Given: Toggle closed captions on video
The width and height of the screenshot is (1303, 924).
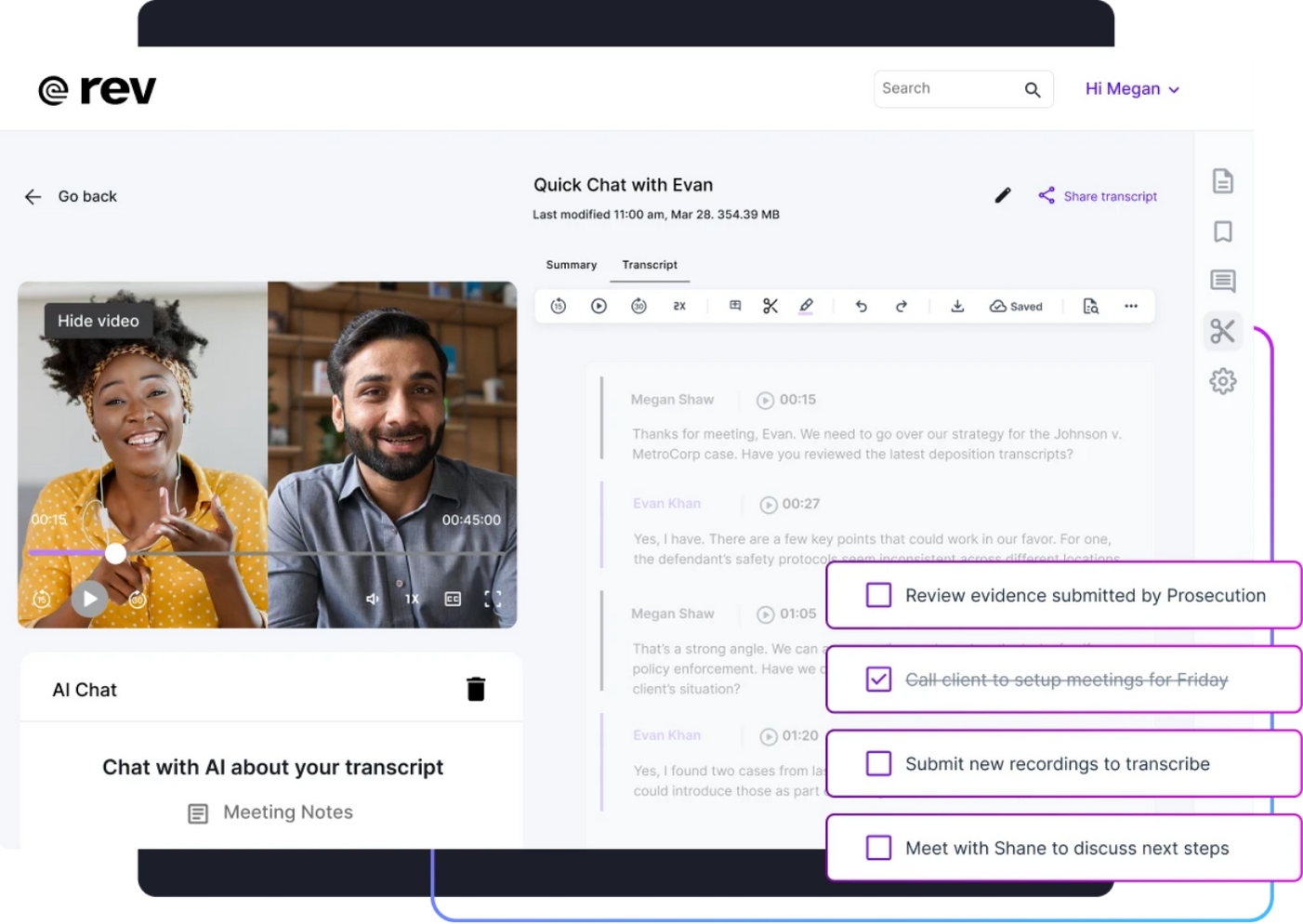Looking at the screenshot, I should coord(453,600).
